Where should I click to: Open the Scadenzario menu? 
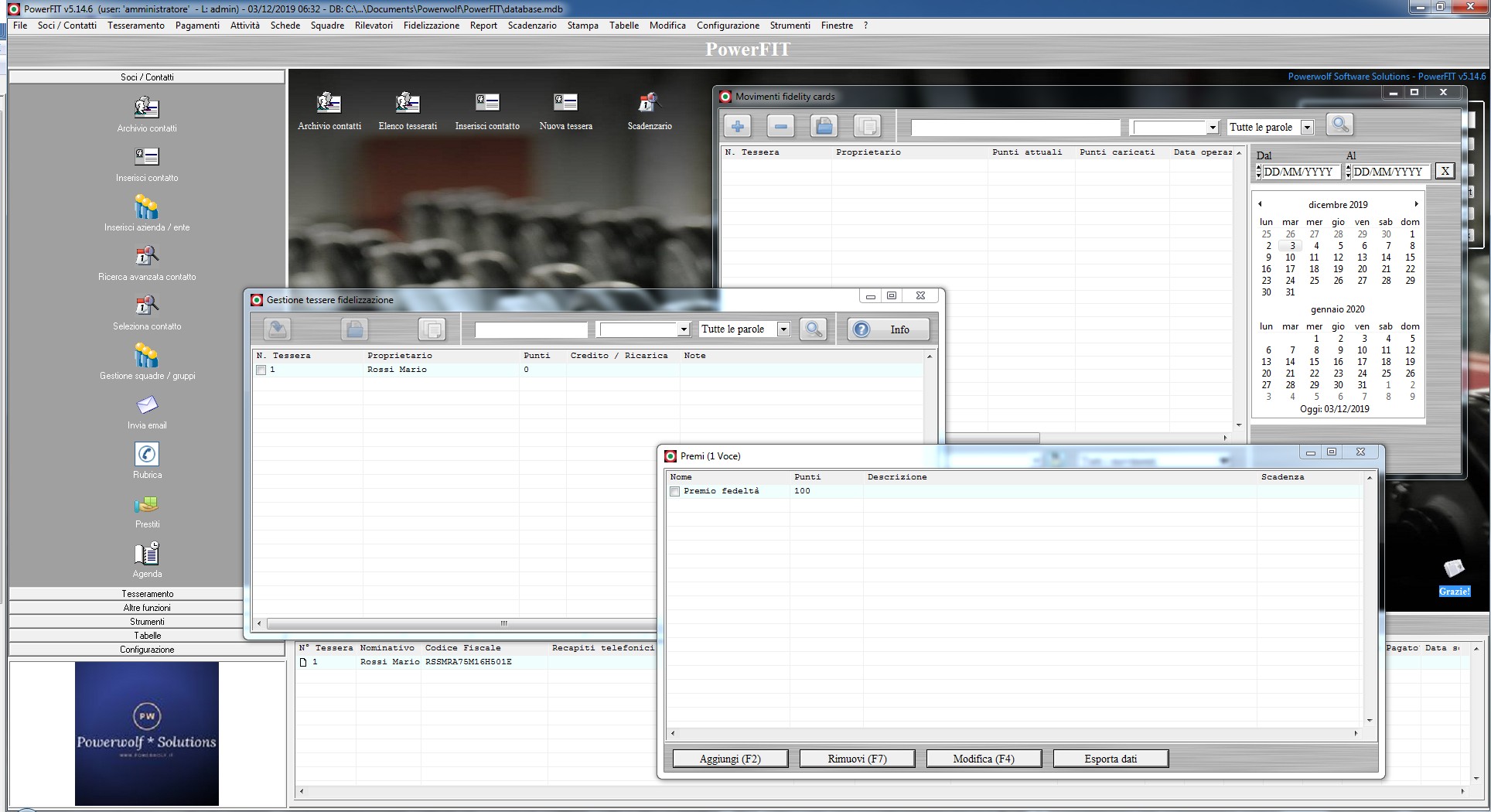click(x=532, y=26)
